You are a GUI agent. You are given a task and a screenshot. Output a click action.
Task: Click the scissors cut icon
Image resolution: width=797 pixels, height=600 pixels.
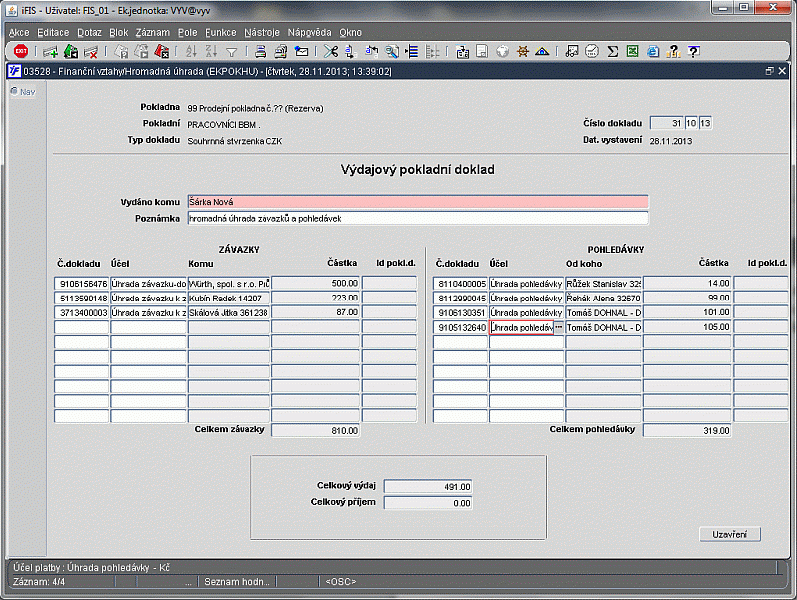point(331,51)
